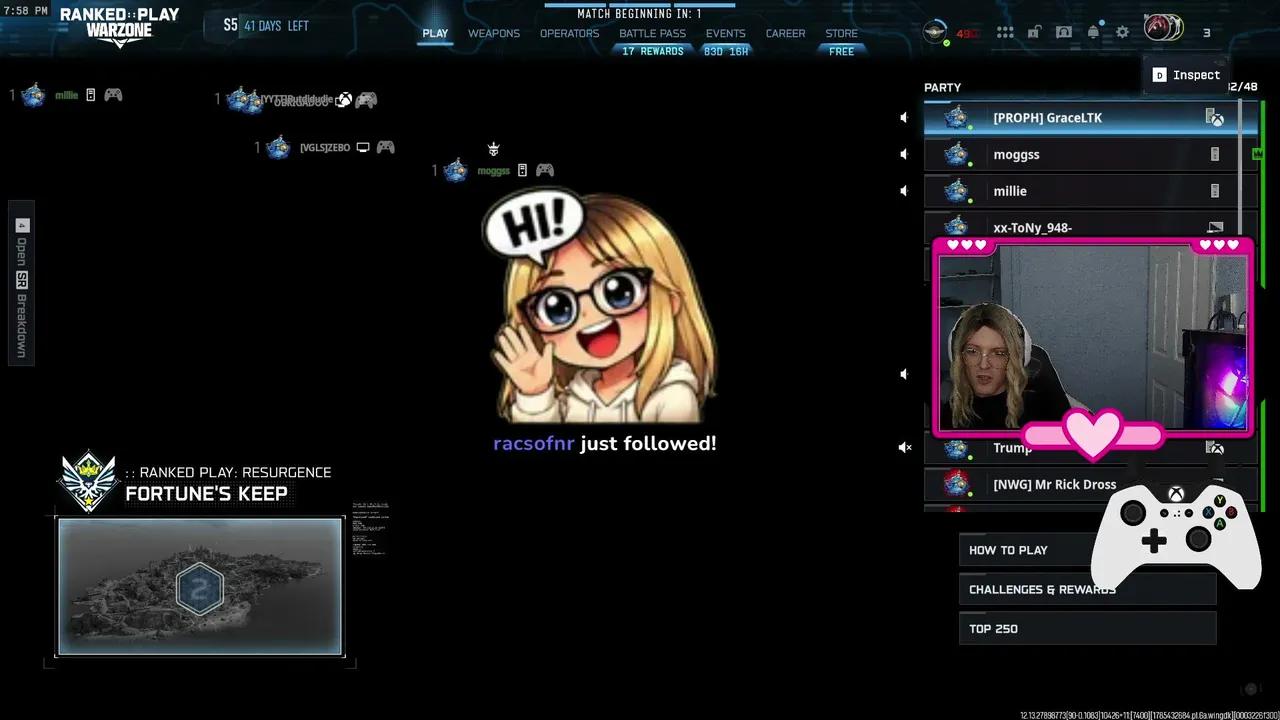Open the headset social icon in top bar

click(1064, 32)
